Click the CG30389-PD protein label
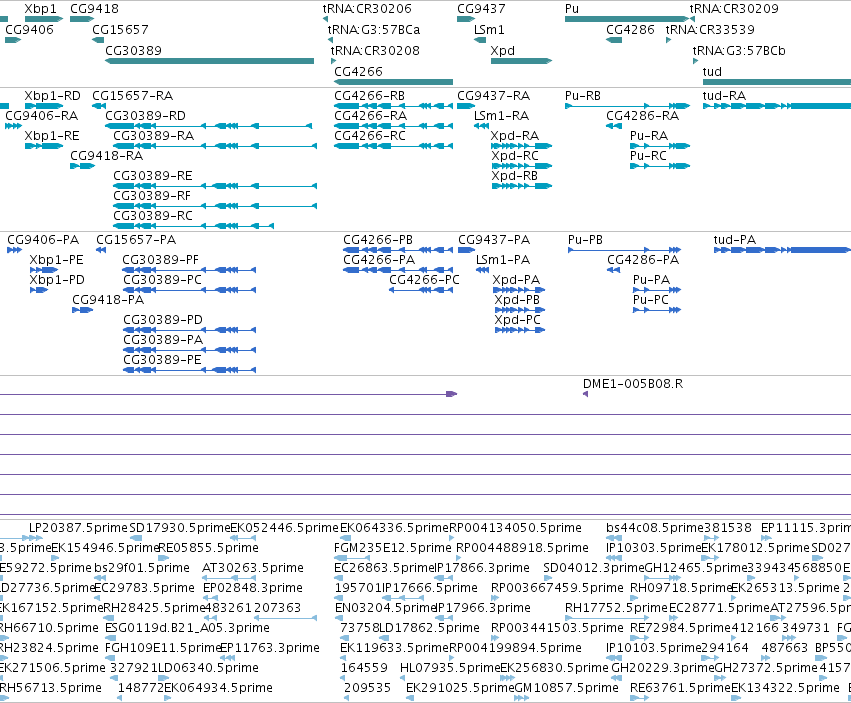The width and height of the screenshot is (851, 703). click(163, 320)
